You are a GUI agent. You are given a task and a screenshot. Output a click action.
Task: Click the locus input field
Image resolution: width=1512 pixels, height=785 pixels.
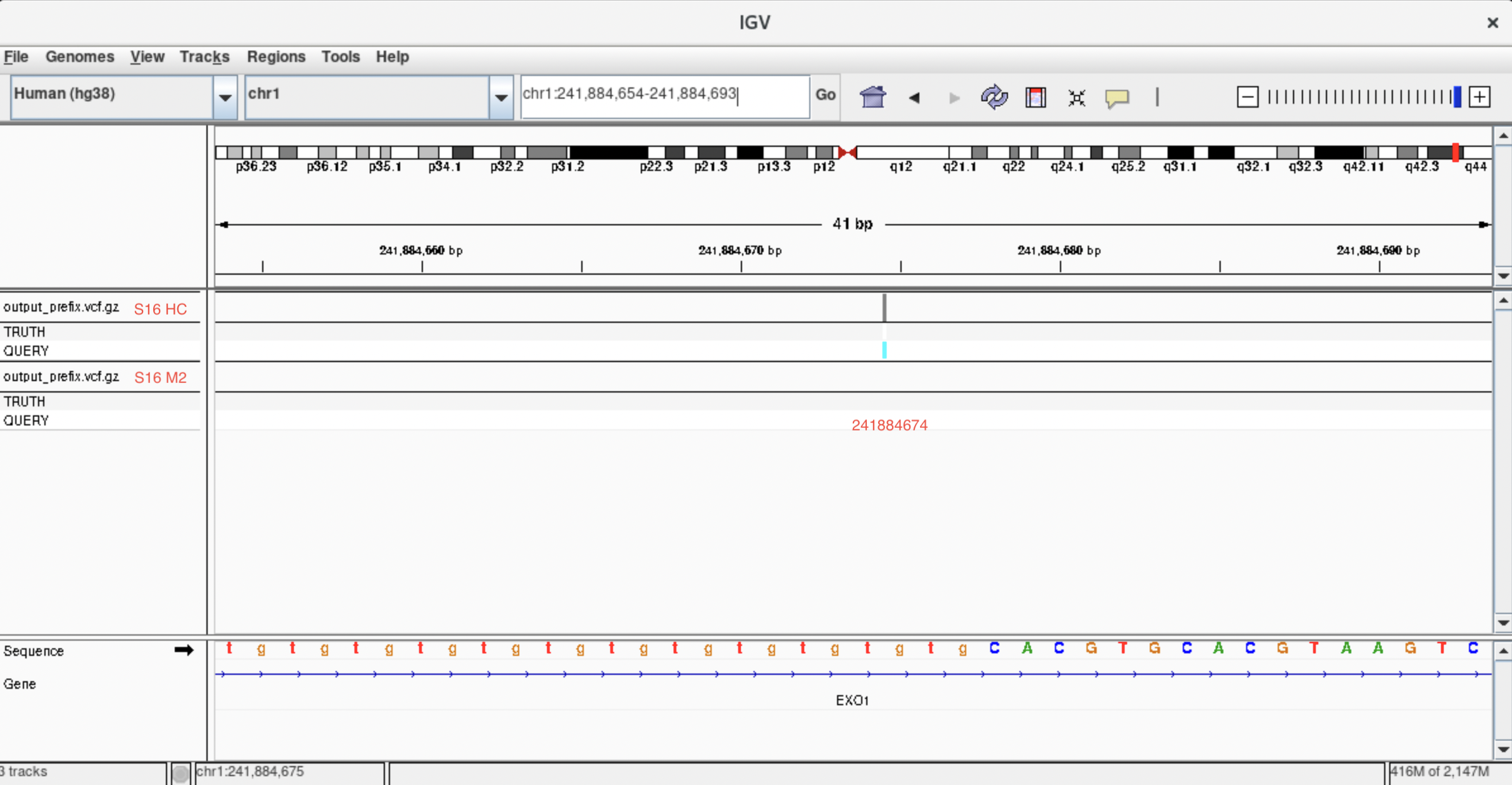pos(665,96)
